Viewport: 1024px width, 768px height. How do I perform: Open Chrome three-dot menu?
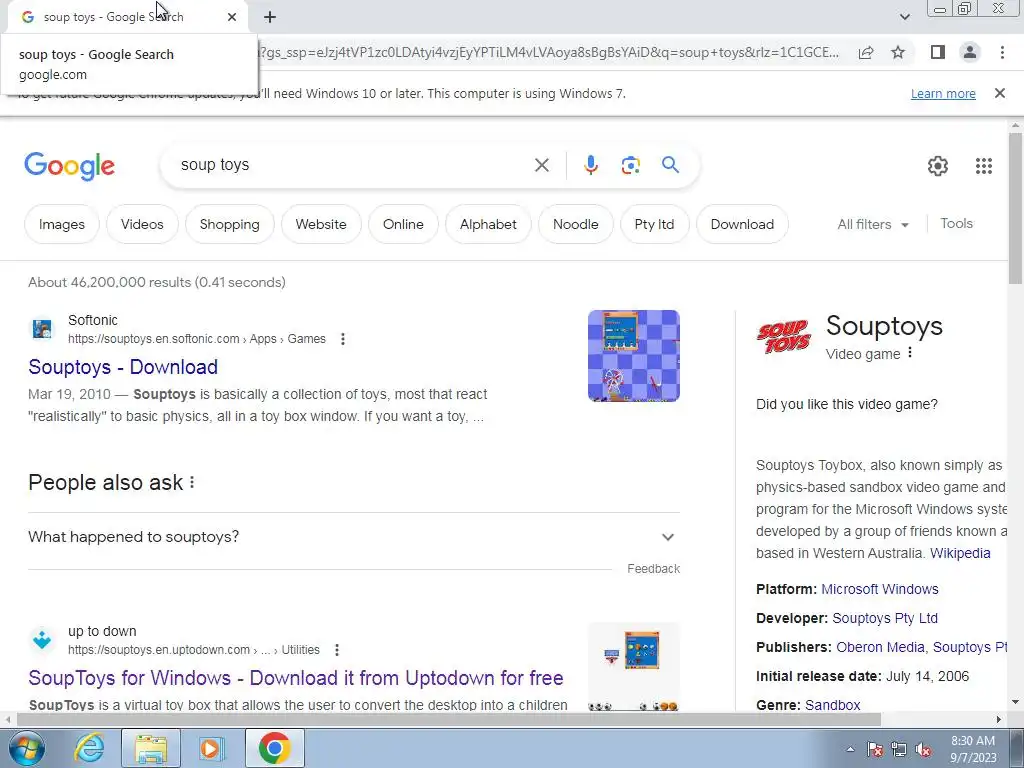coord(1002,52)
